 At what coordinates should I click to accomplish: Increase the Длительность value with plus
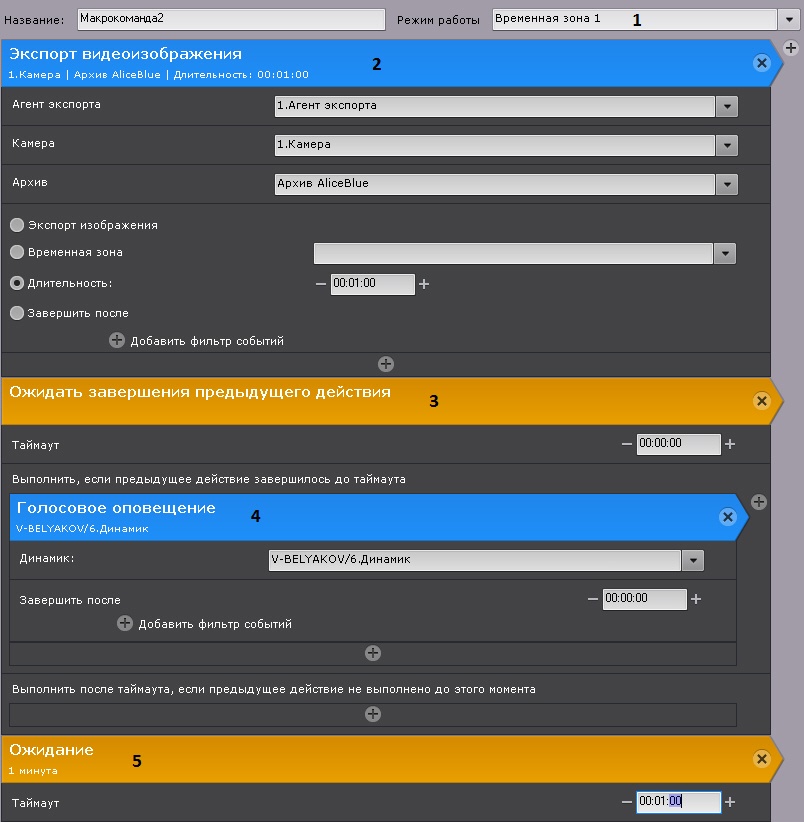click(x=424, y=284)
